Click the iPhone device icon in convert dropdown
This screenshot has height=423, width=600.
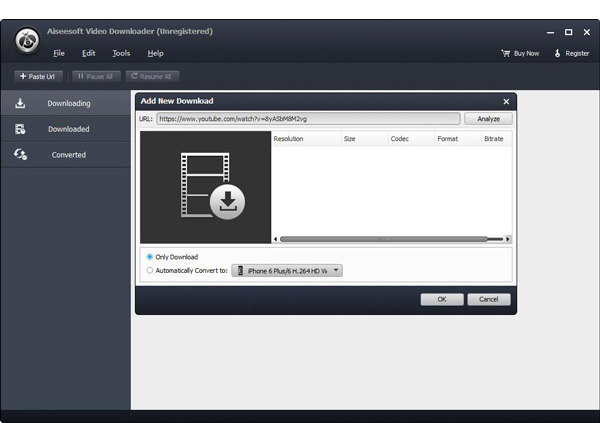point(240,271)
